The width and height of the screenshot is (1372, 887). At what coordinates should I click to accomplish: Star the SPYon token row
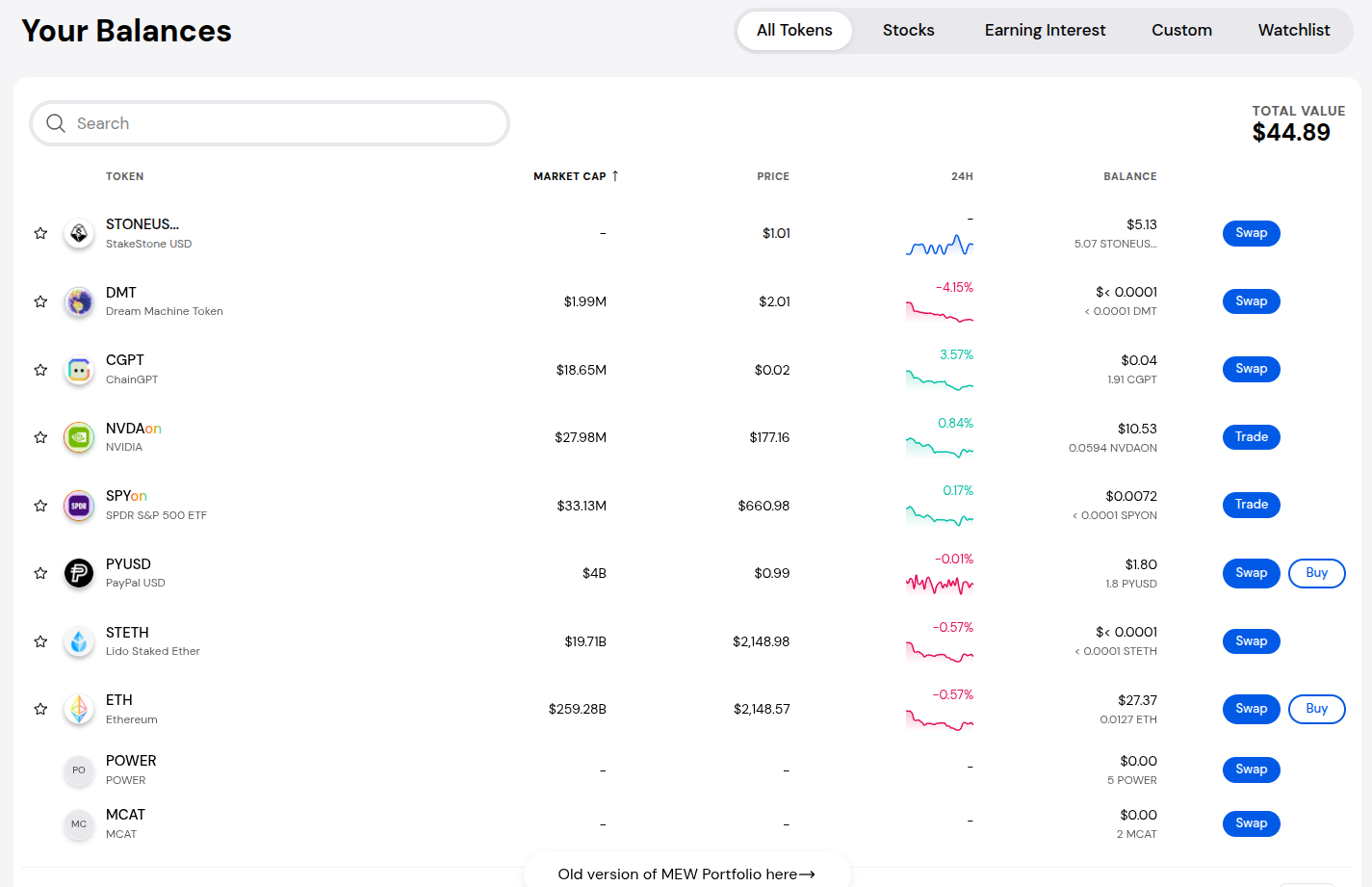(40, 506)
